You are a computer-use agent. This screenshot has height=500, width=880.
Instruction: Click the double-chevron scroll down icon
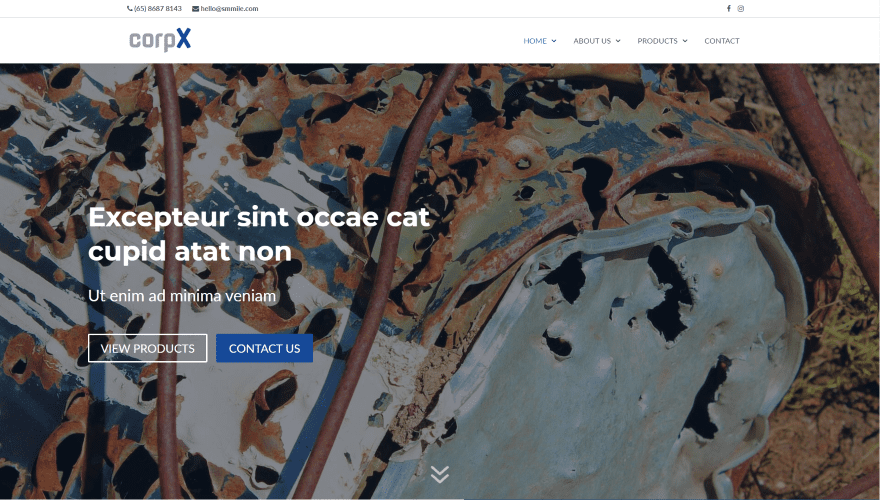coord(439,474)
